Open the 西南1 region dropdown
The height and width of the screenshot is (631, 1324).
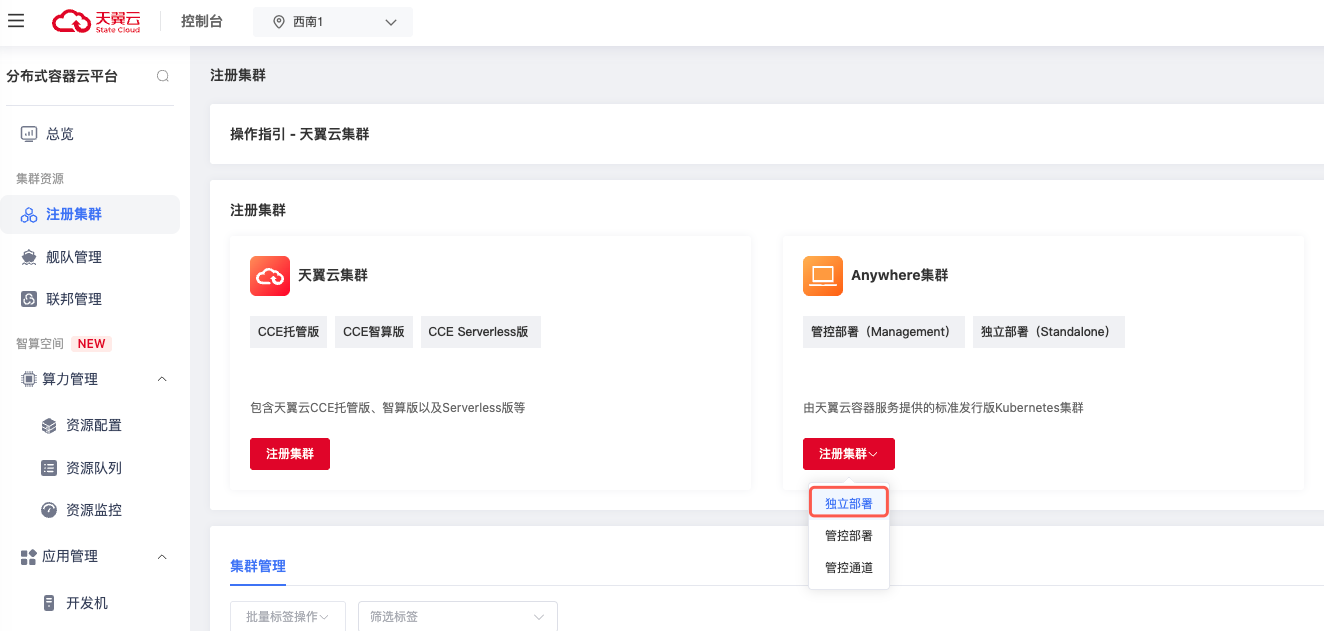pyautogui.click(x=333, y=22)
